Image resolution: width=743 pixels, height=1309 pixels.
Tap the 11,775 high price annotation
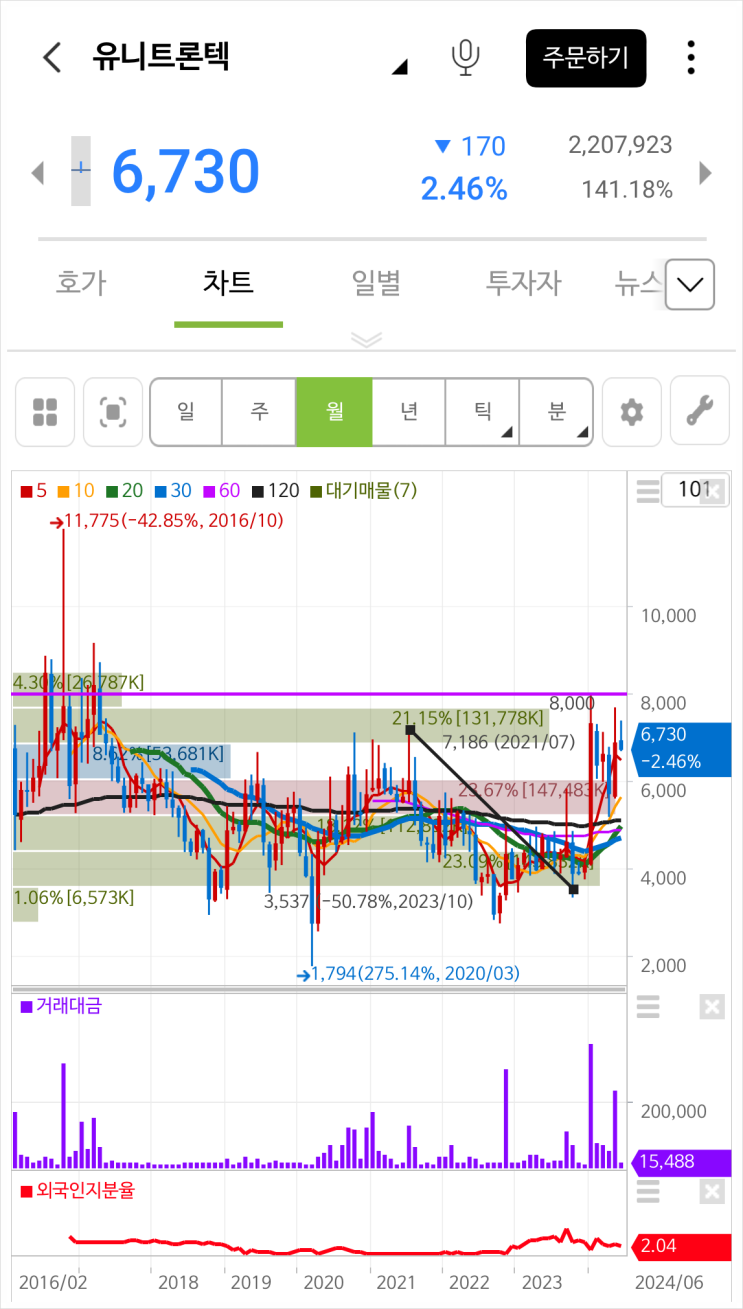[x=167, y=520]
